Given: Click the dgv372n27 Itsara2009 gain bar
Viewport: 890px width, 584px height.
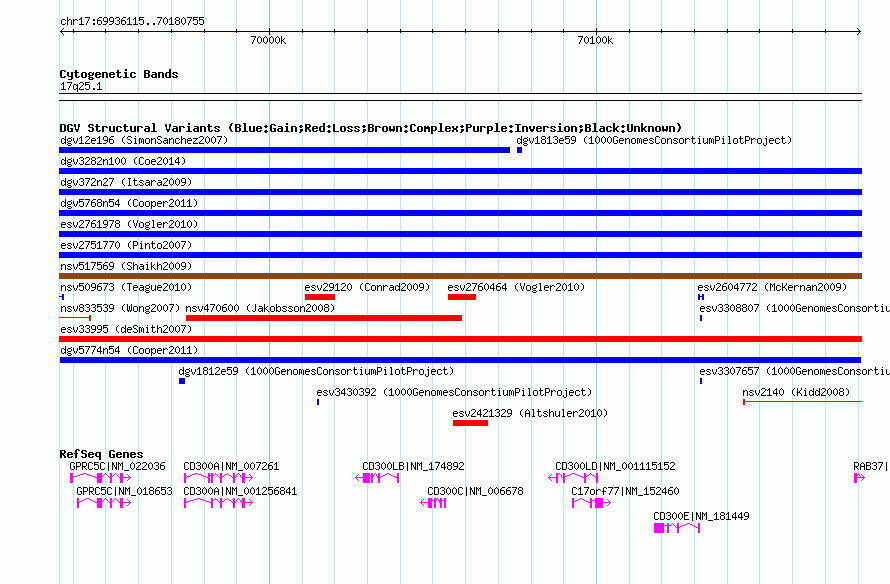Looking at the screenshot, I should (x=460, y=192).
